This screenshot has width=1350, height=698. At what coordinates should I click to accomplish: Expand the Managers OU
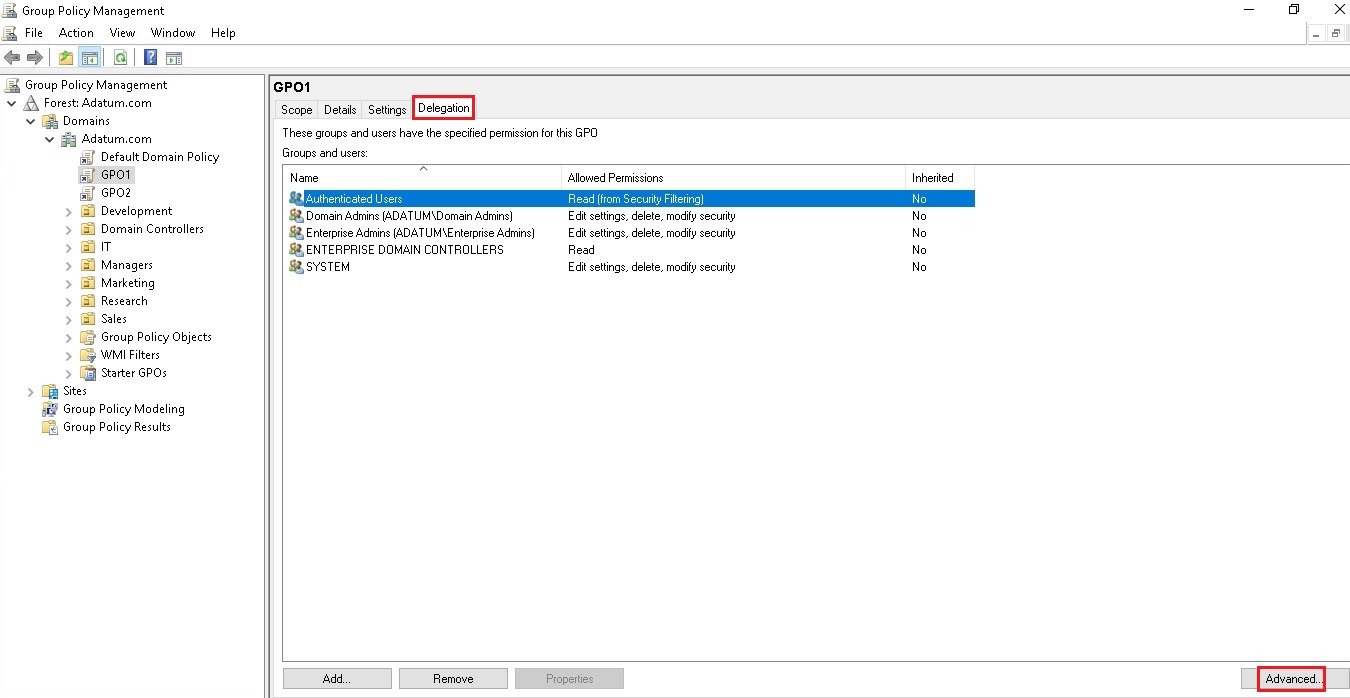pyautogui.click(x=69, y=265)
